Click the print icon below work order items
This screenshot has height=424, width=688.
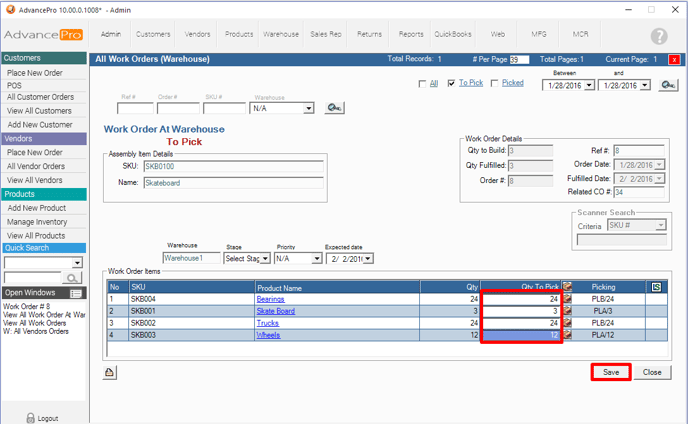(x=110, y=372)
